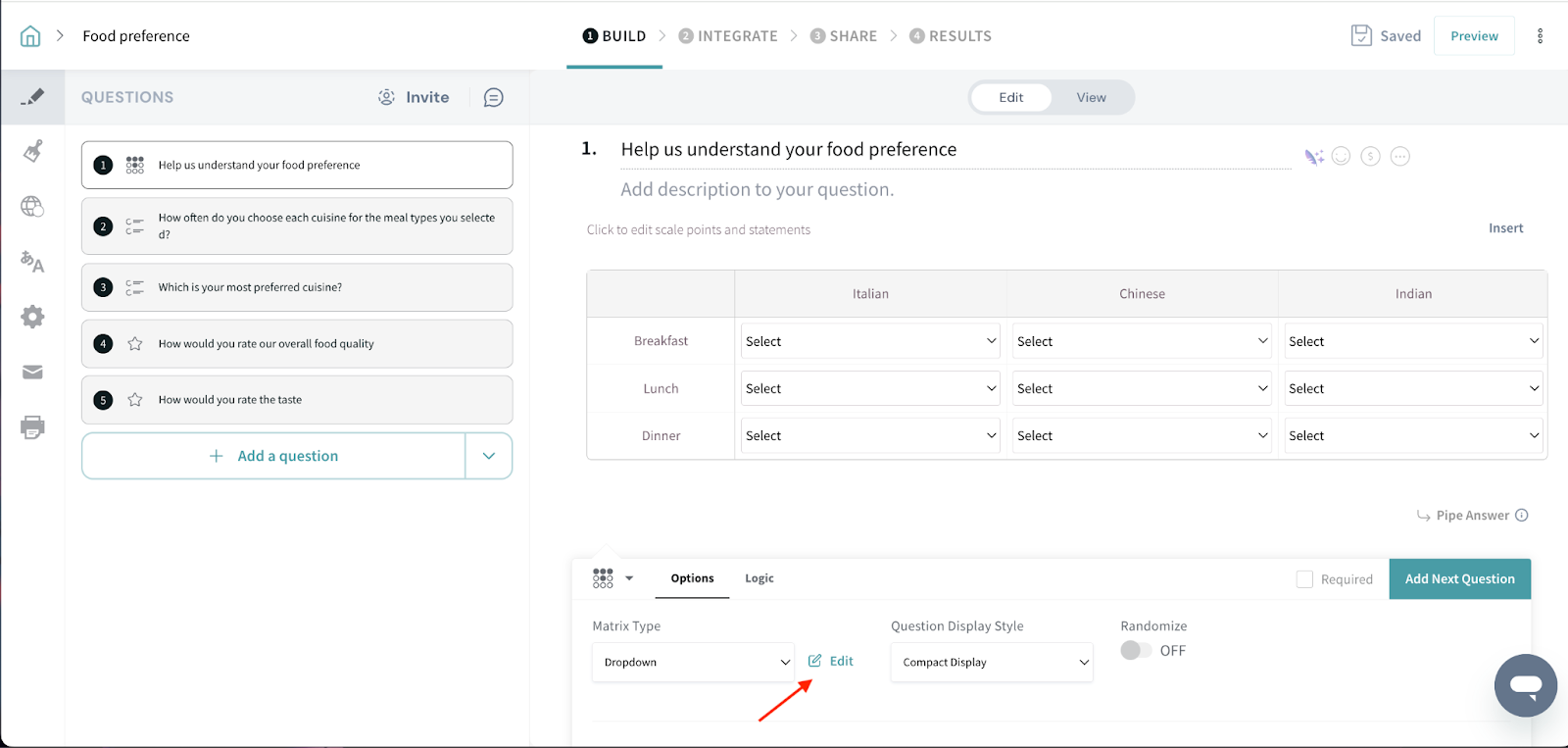
Task: Click the Add Next Question button
Action: pyautogui.click(x=1459, y=579)
